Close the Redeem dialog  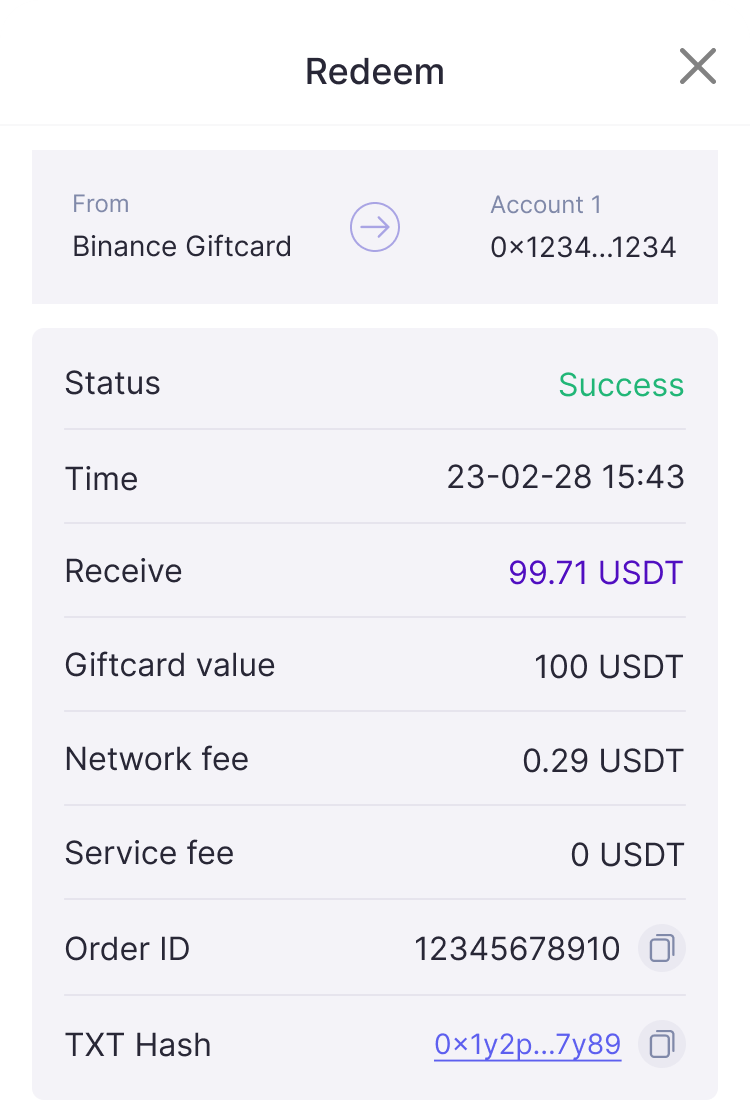coord(697,67)
